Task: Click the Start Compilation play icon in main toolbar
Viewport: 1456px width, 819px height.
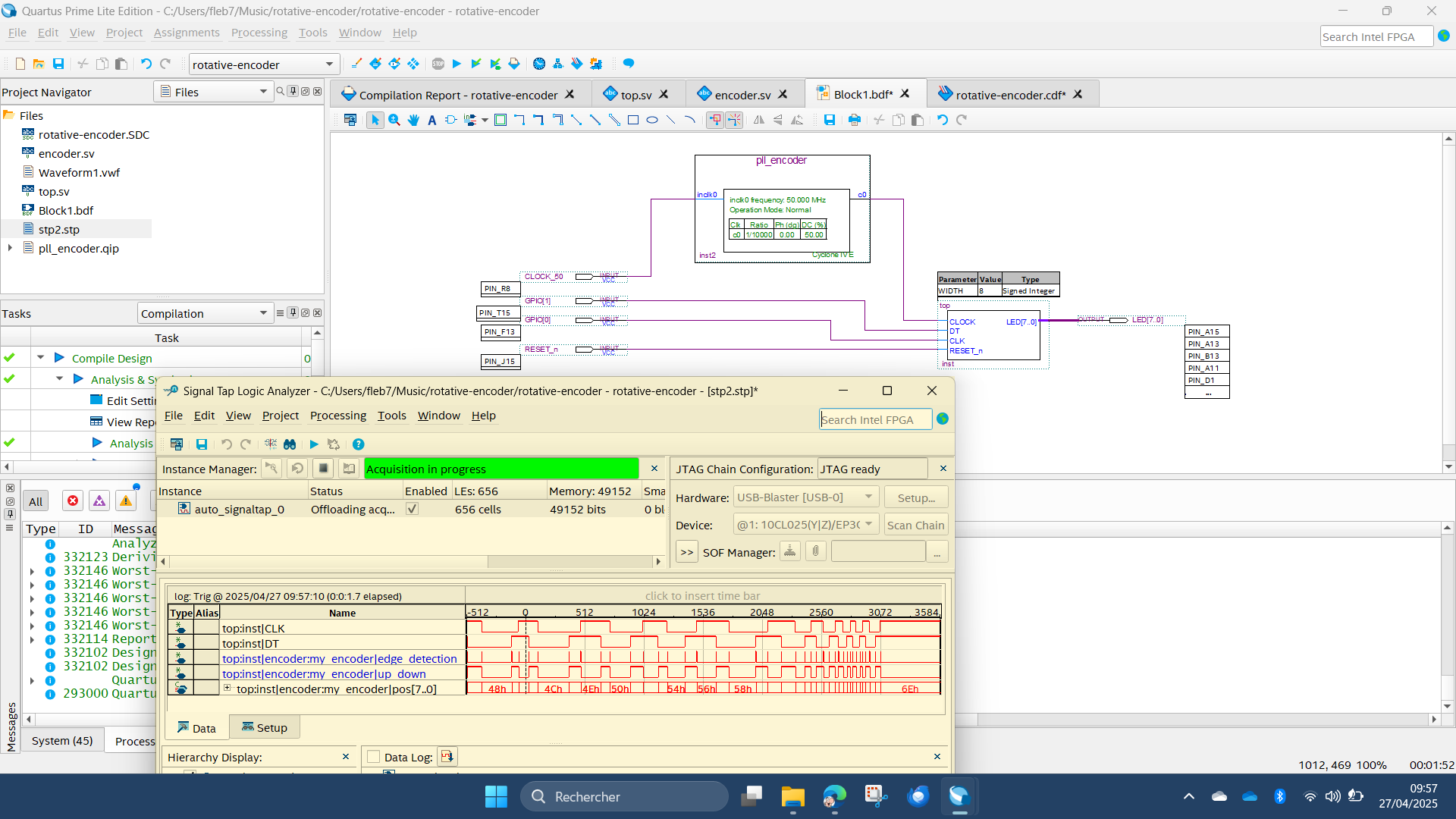Action: 457,64
